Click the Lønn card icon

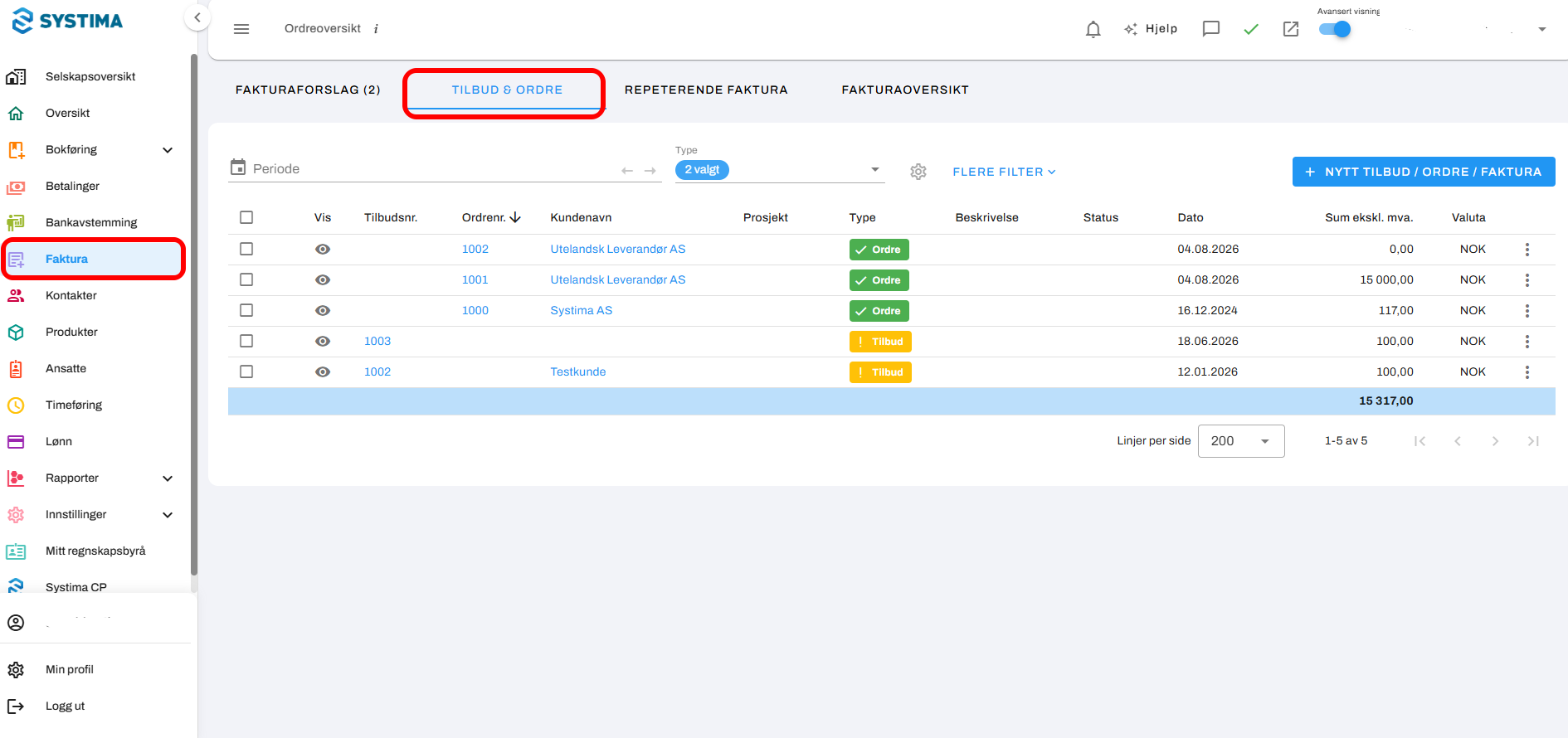click(x=16, y=441)
